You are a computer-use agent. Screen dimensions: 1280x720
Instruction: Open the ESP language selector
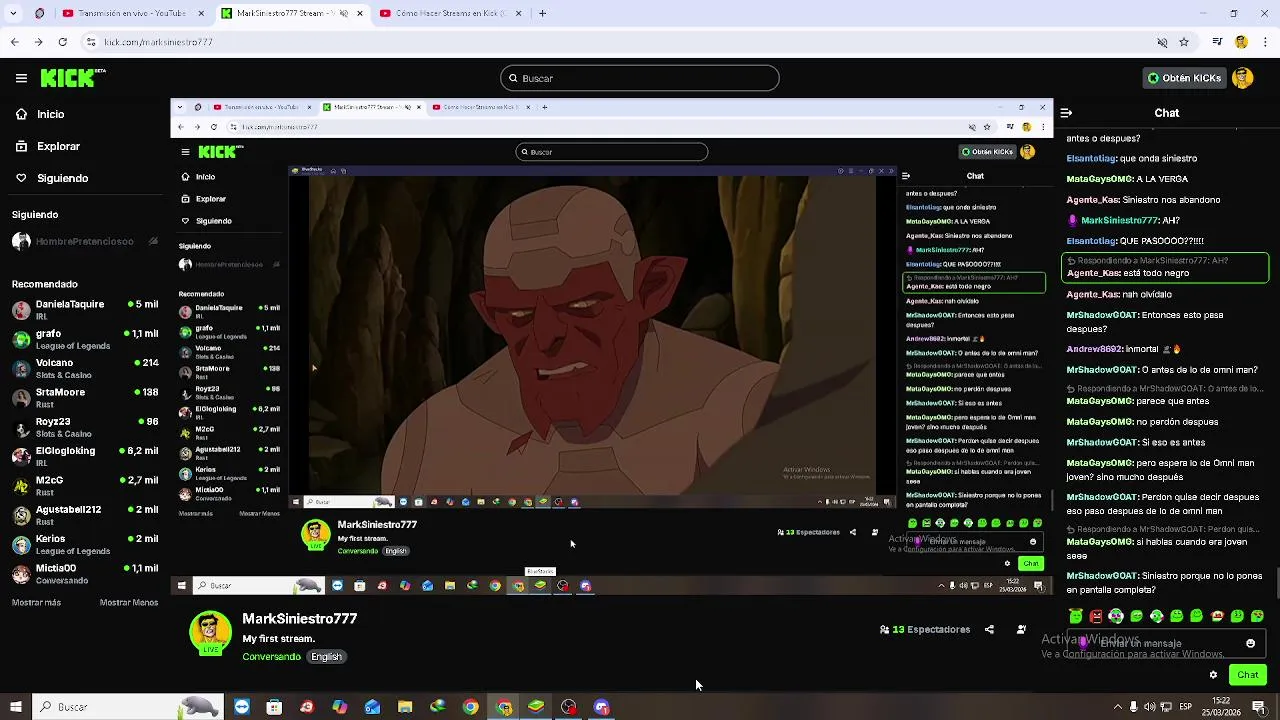1185,707
